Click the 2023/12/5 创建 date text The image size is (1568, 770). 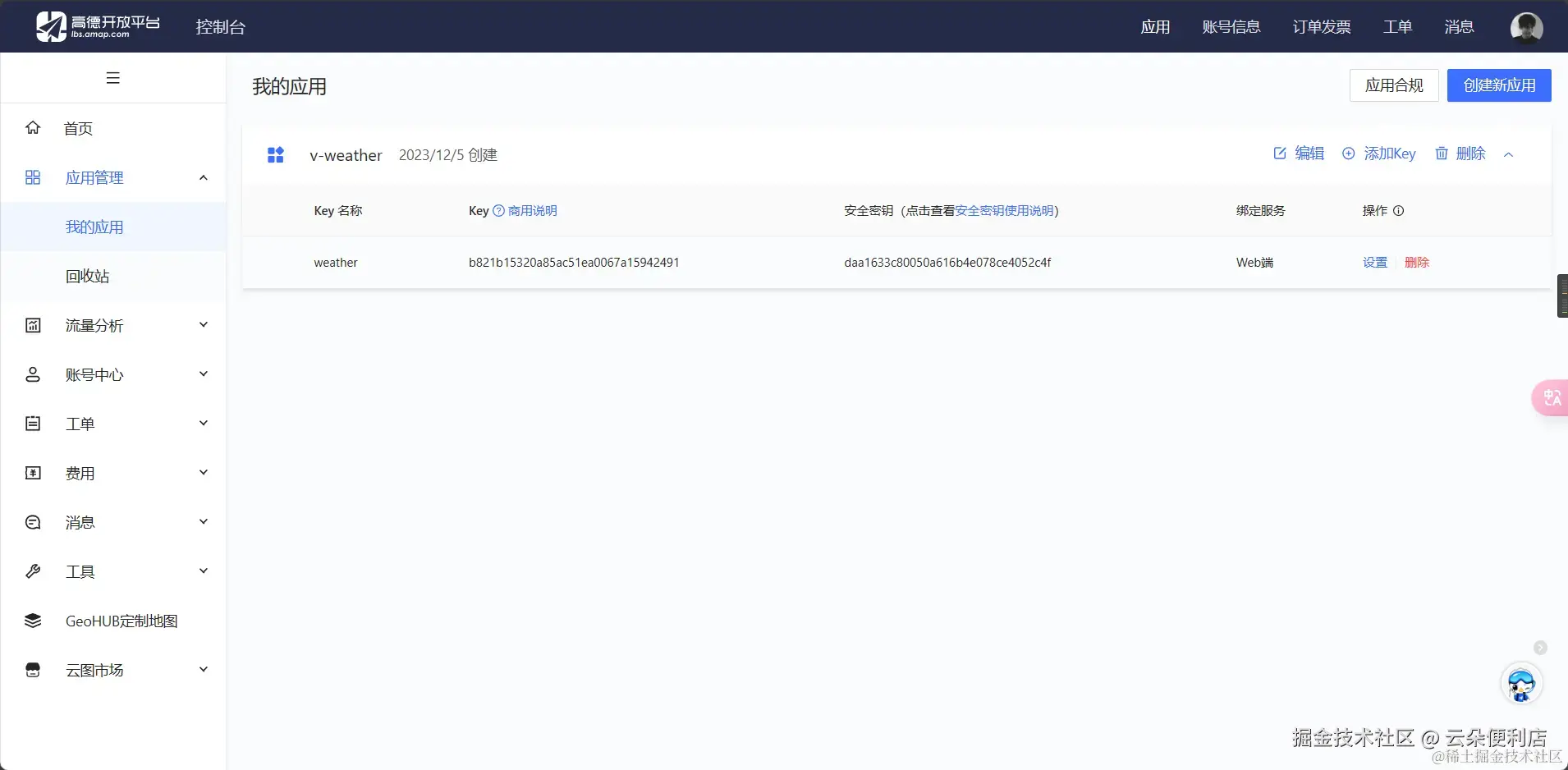448,155
